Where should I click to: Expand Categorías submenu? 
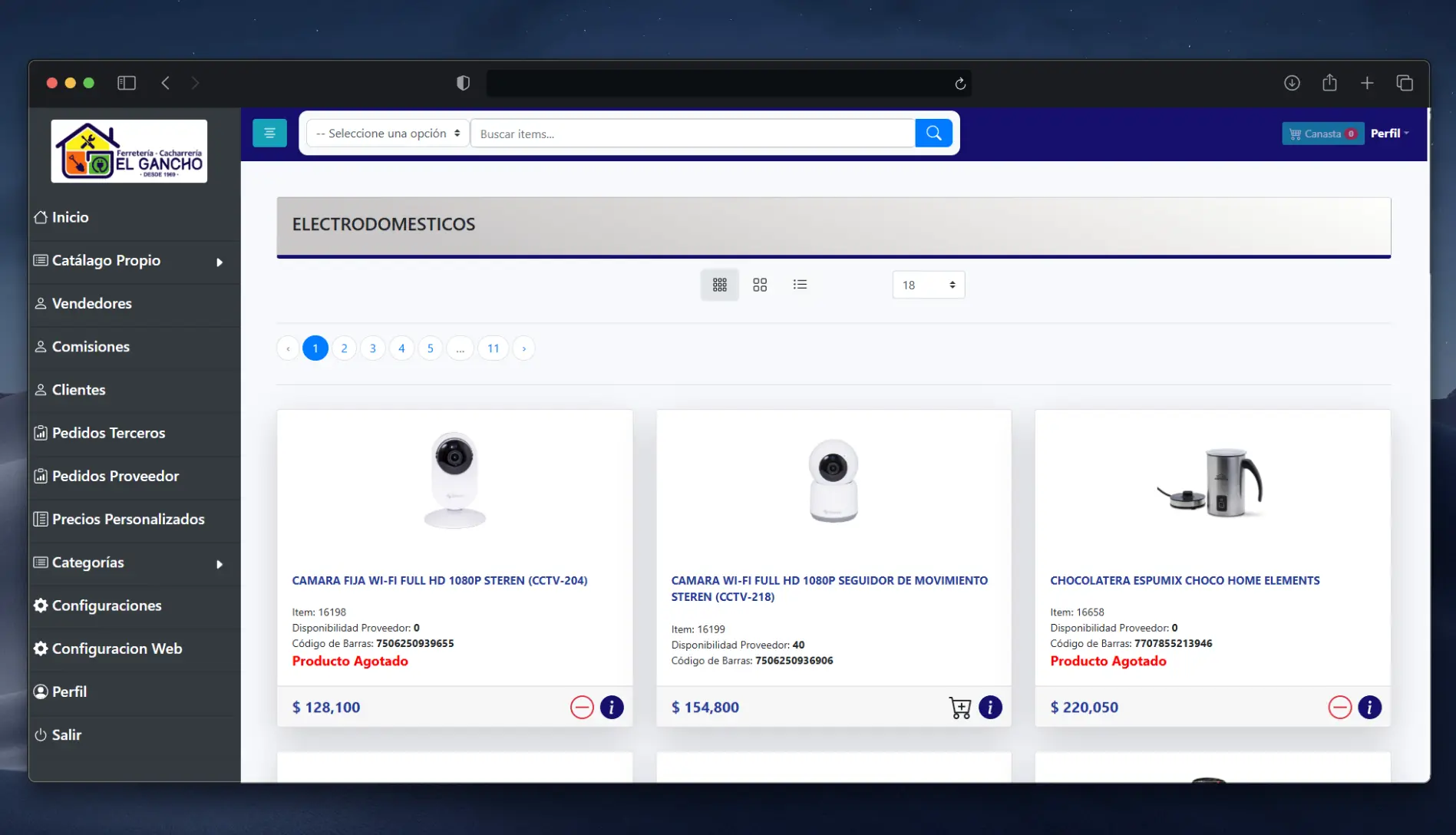click(134, 563)
